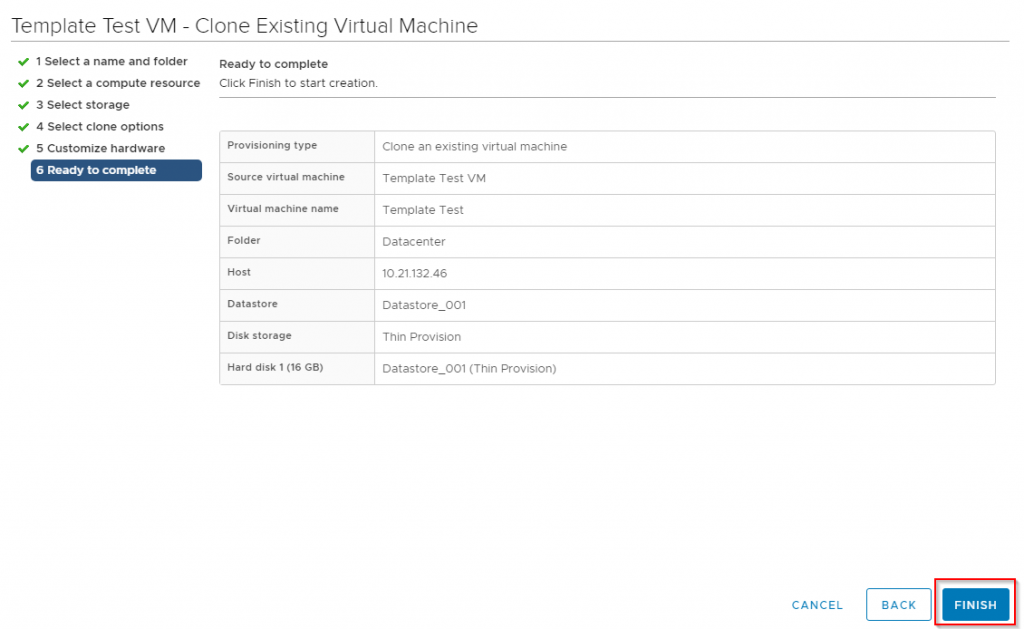1024x629 pixels.
Task: Click the checkmark beside 'Customize hardware'
Action: point(21,148)
